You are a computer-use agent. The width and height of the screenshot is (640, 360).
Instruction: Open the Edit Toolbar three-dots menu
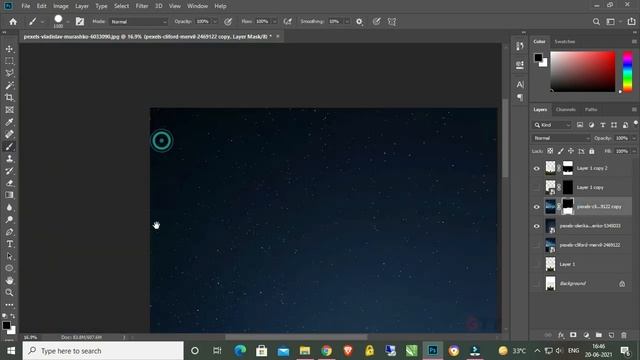coord(9,305)
